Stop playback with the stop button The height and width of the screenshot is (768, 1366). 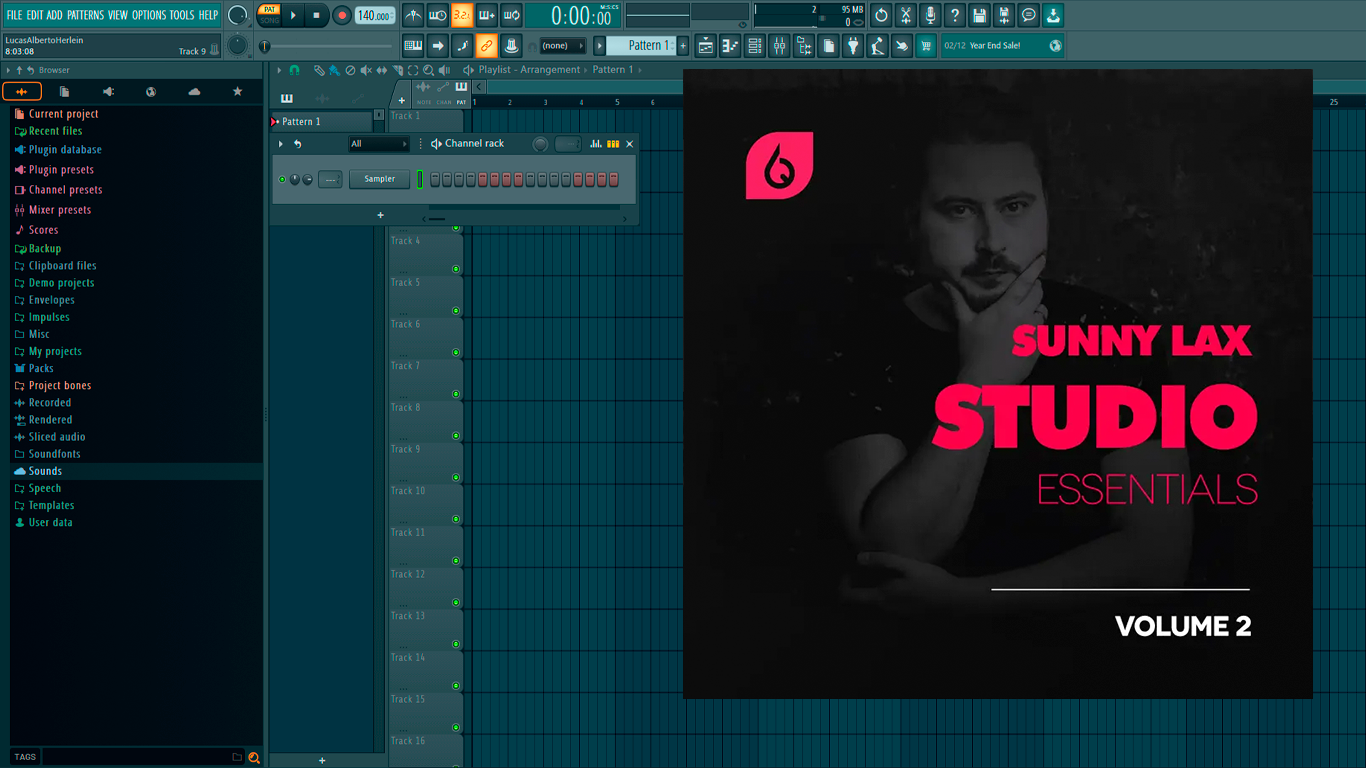pyautogui.click(x=317, y=15)
